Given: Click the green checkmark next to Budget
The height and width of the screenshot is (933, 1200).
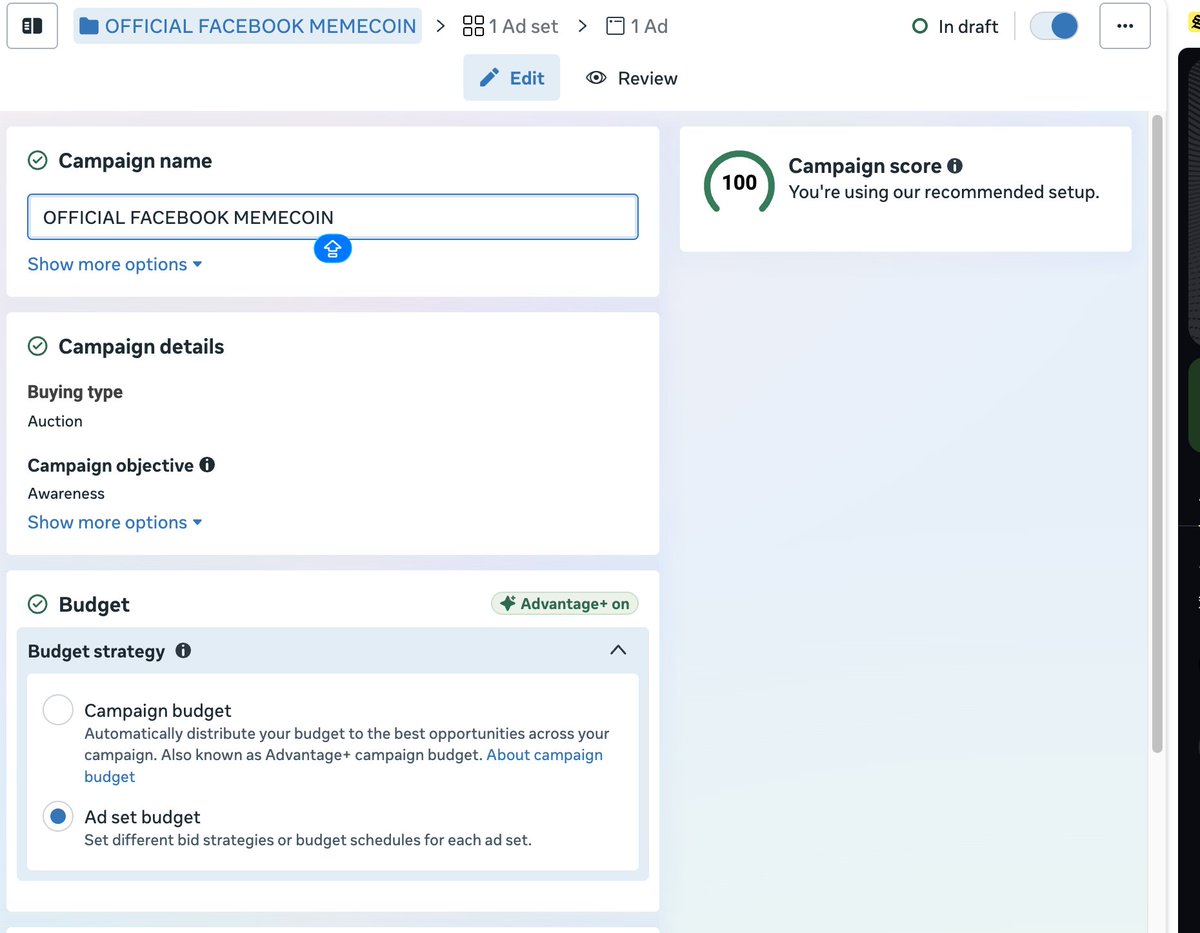Looking at the screenshot, I should pos(38,604).
